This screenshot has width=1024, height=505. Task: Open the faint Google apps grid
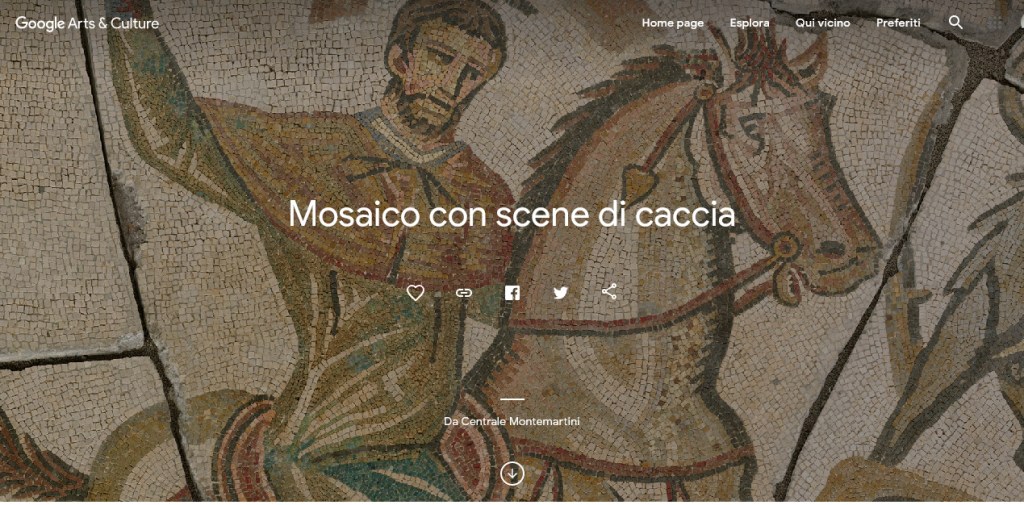click(995, 23)
